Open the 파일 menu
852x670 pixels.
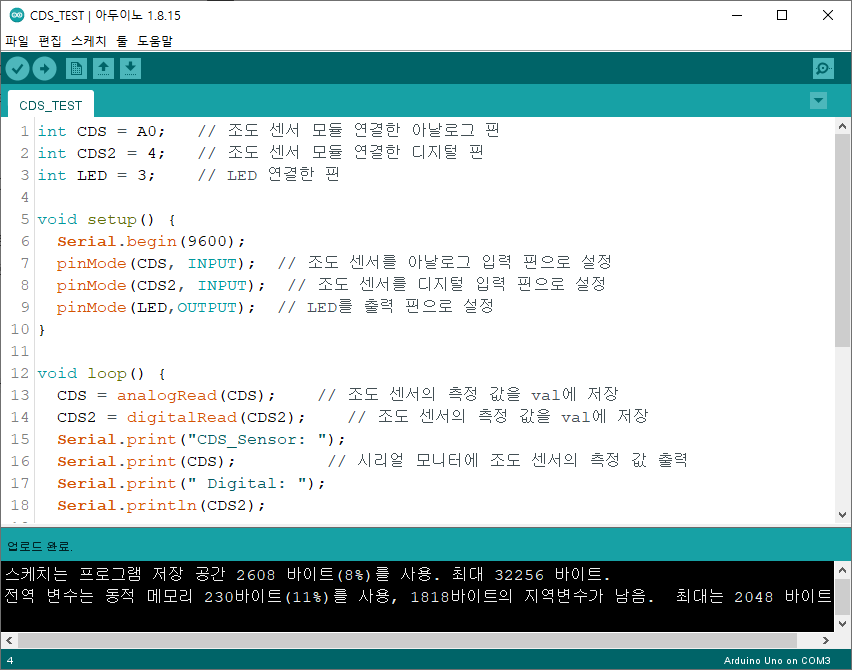click(17, 41)
